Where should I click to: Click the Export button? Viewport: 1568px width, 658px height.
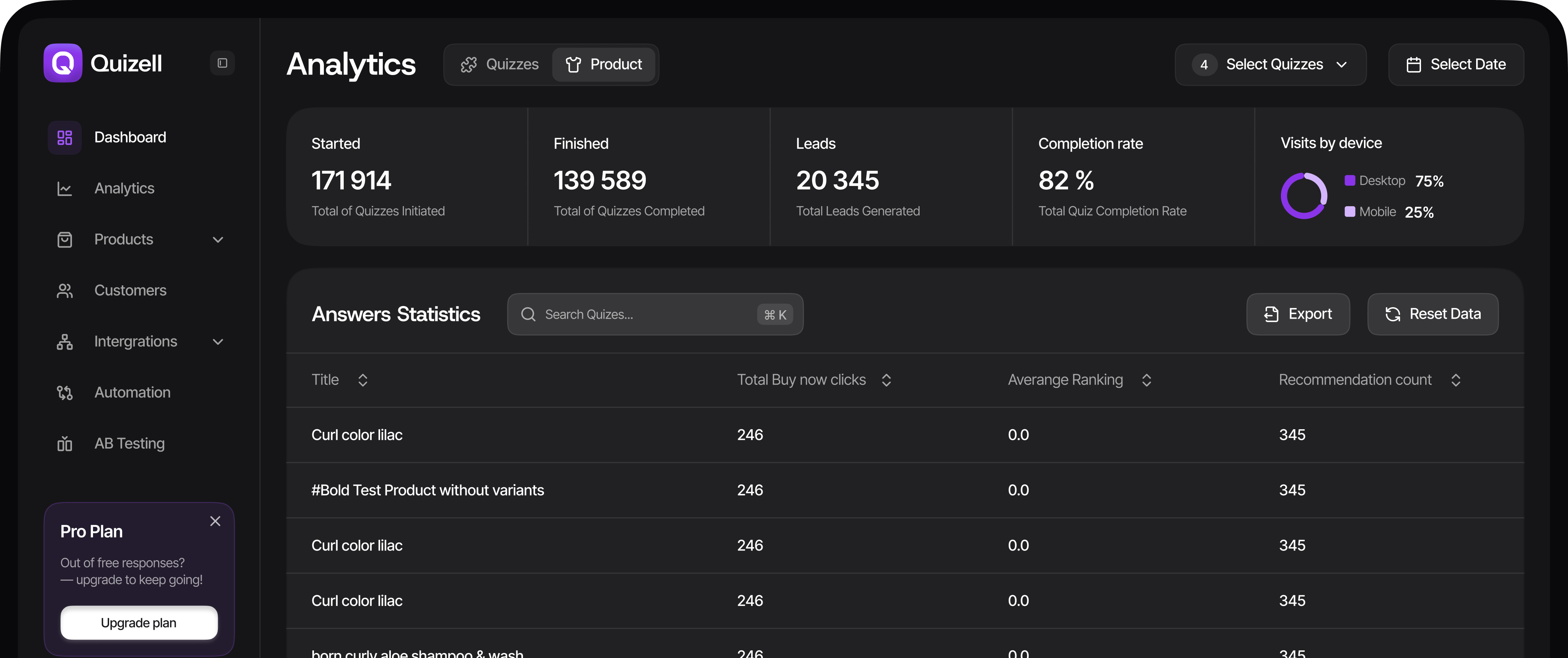click(1298, 314)
